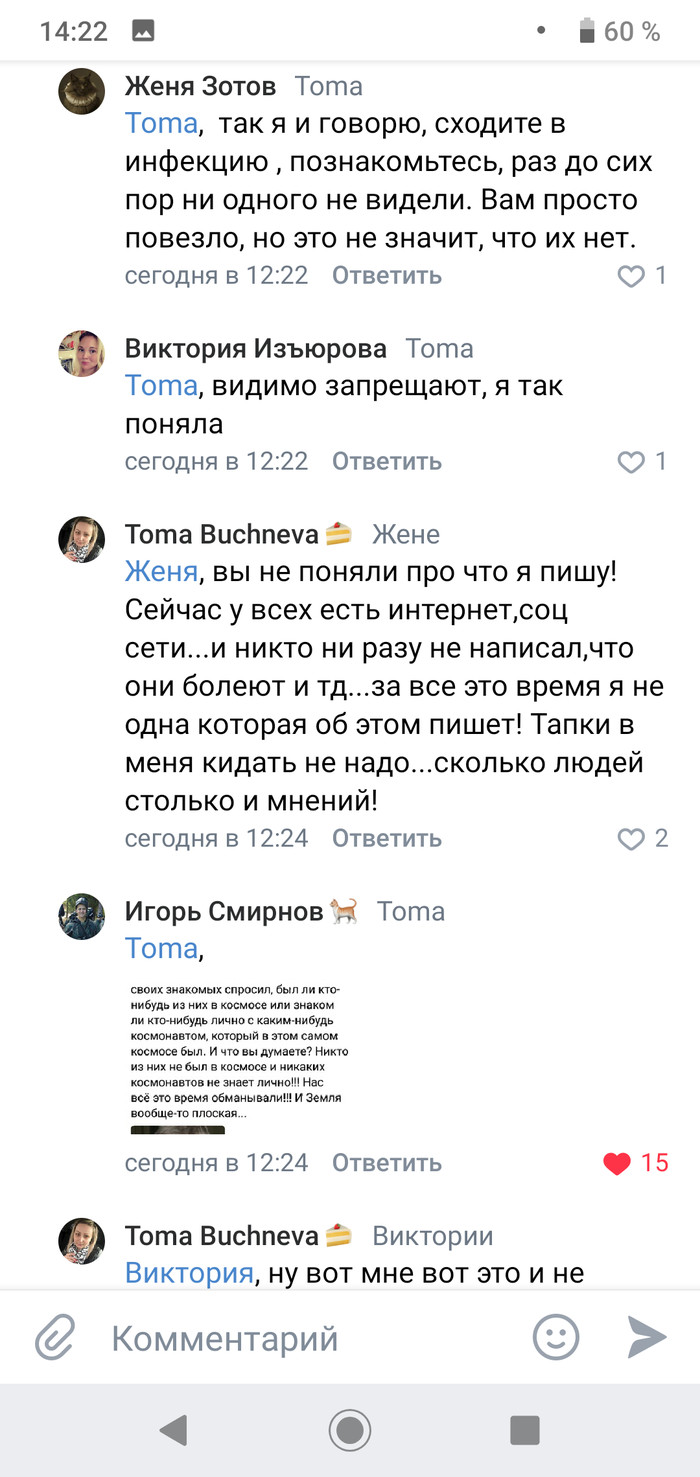The image size is (700, 1477).
Task: Open Женя Зотов's profile avatar
Action: (x=82, y=93)
